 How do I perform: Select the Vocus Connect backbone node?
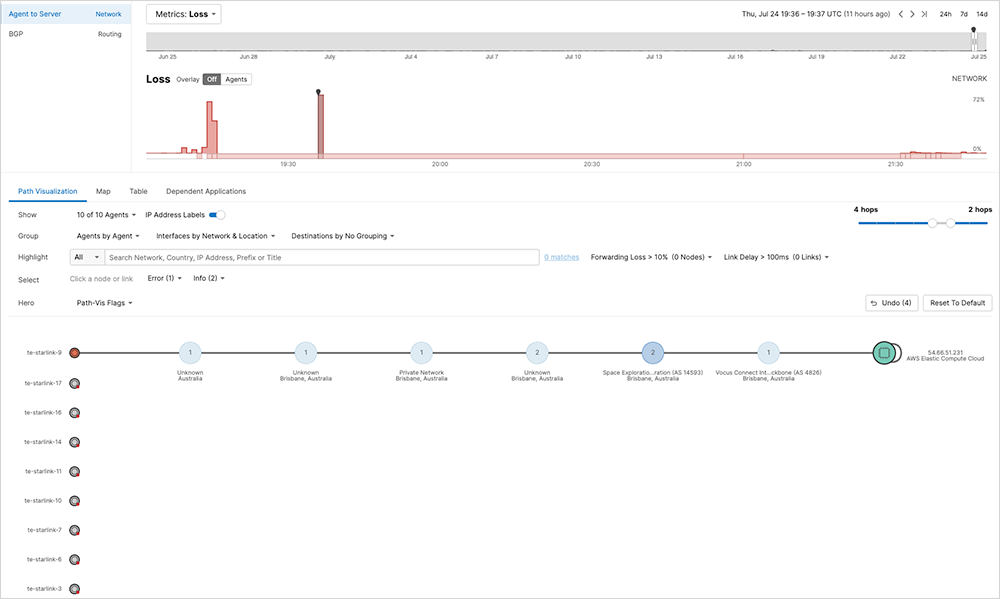(768, 352)
